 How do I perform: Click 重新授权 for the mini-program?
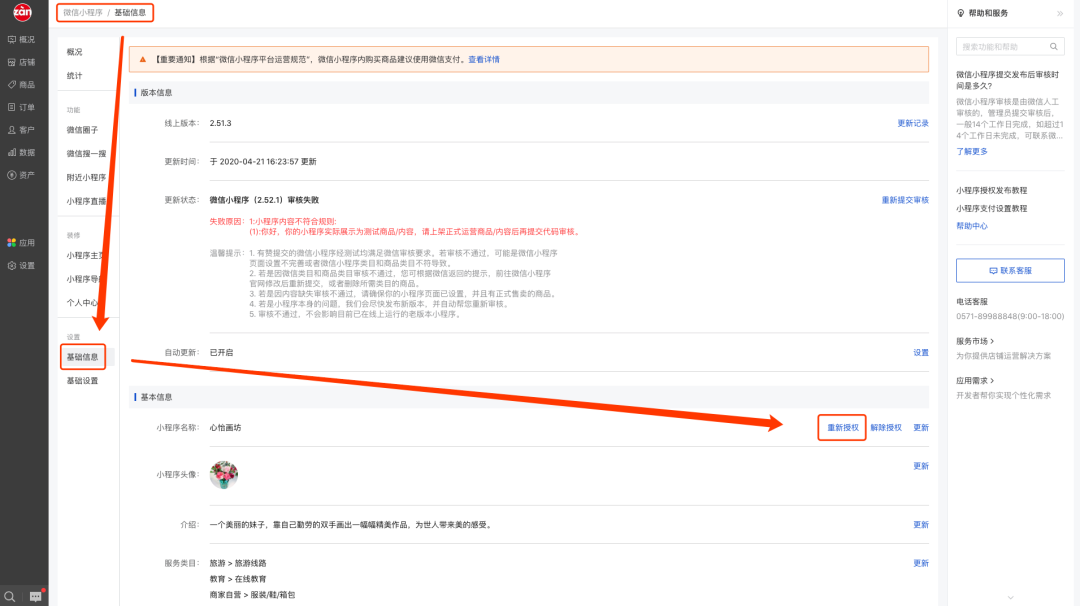(842, 428)
